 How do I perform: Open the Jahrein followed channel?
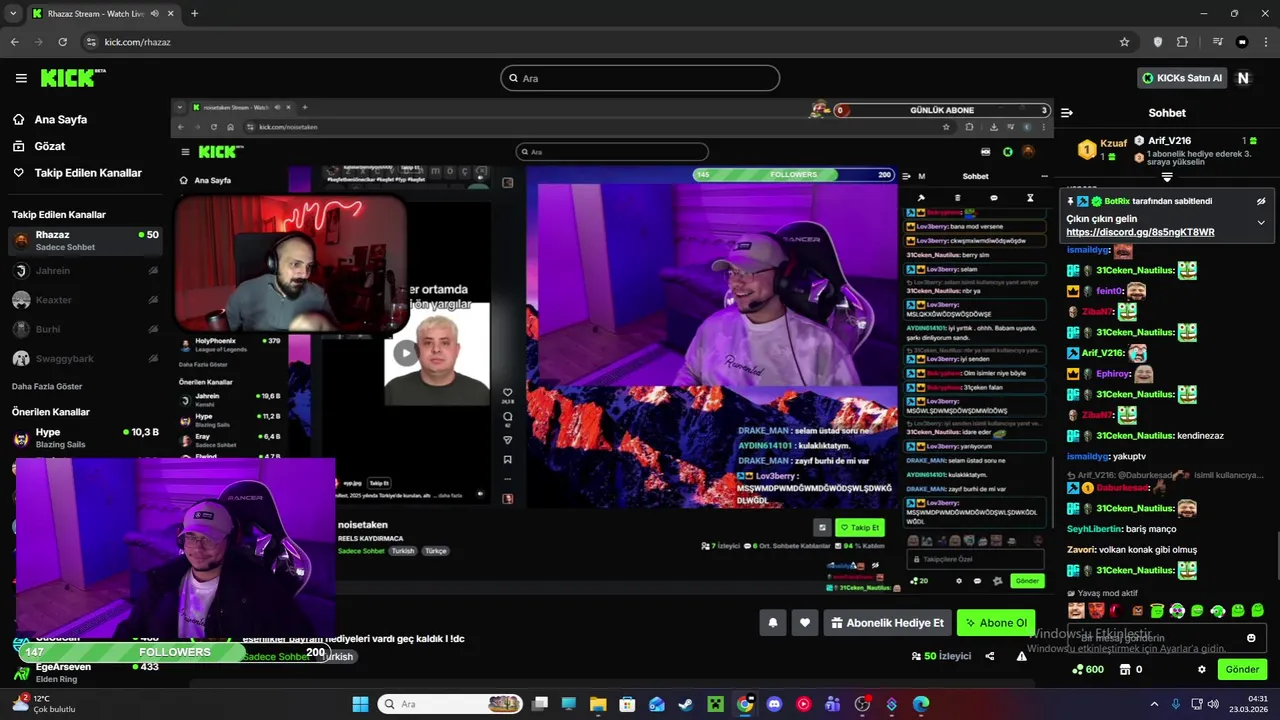pyautogui.click(x=84, y=271)
